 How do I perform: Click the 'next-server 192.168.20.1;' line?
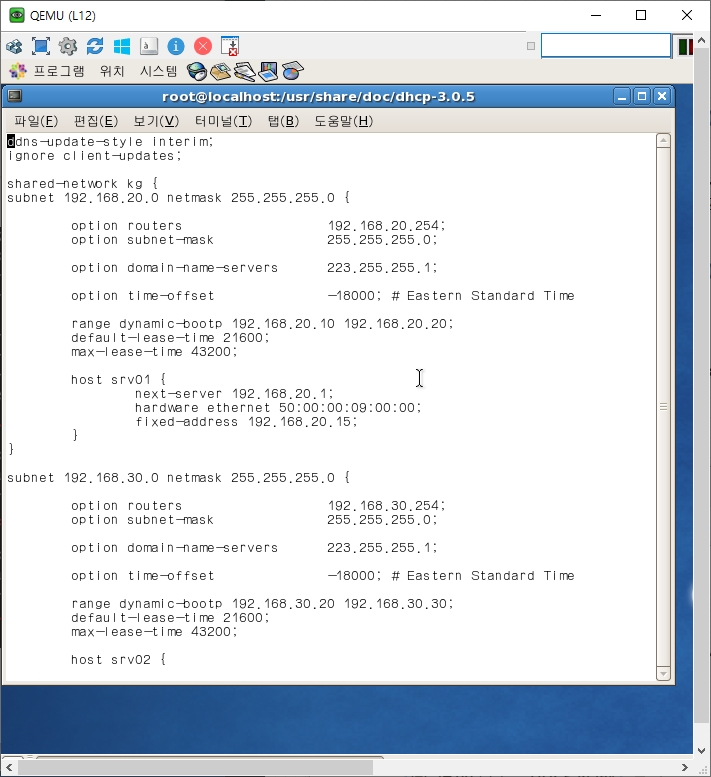[234, 394]
